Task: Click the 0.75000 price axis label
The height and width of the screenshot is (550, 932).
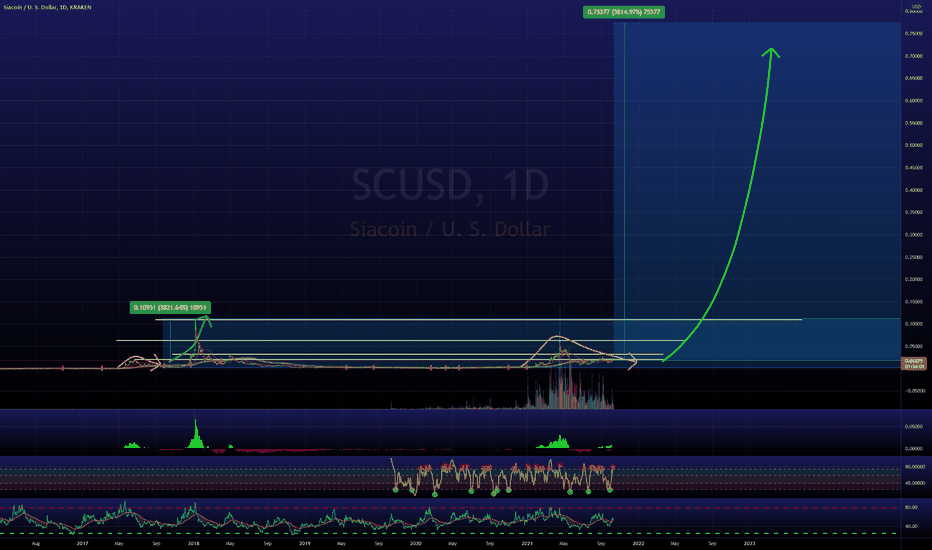Action: coord(914,33)
